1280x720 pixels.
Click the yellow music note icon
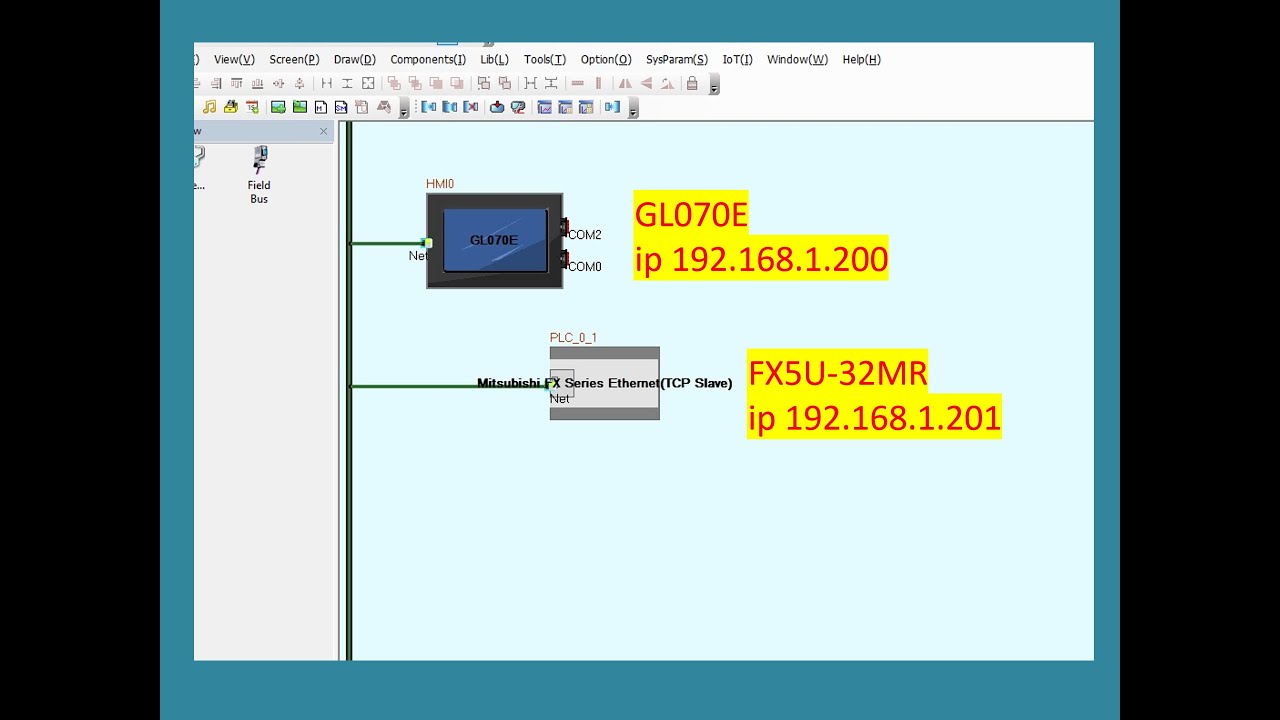coord(209,107)
